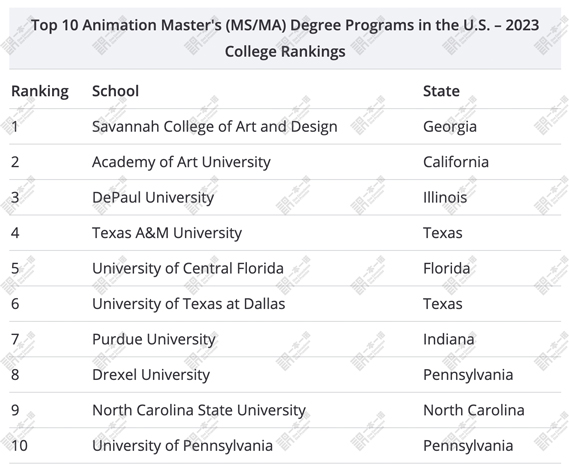Click the Illinois state cell
Viewport: 570px width, 470px height.
pyautogui.click(x=445, y=197)
